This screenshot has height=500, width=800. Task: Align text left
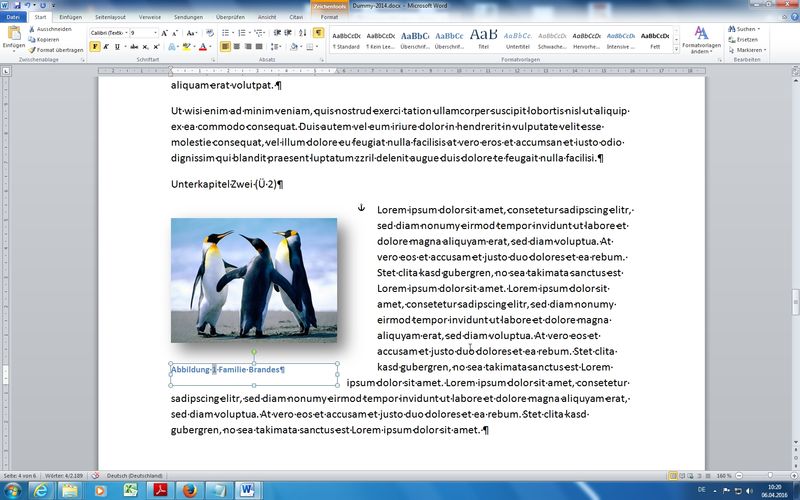(226, 47)
